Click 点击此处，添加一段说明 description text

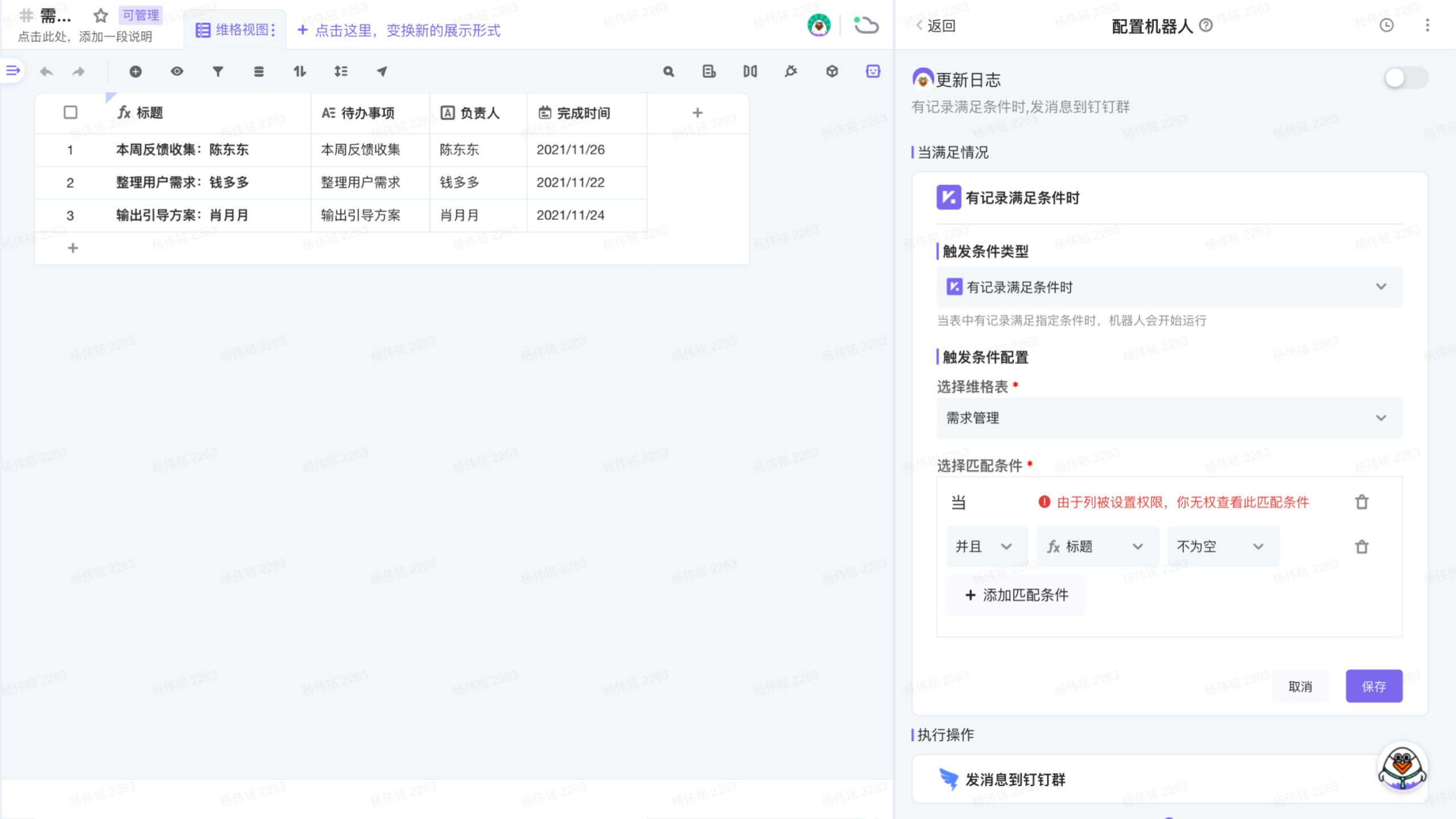(x=85, y=37)
